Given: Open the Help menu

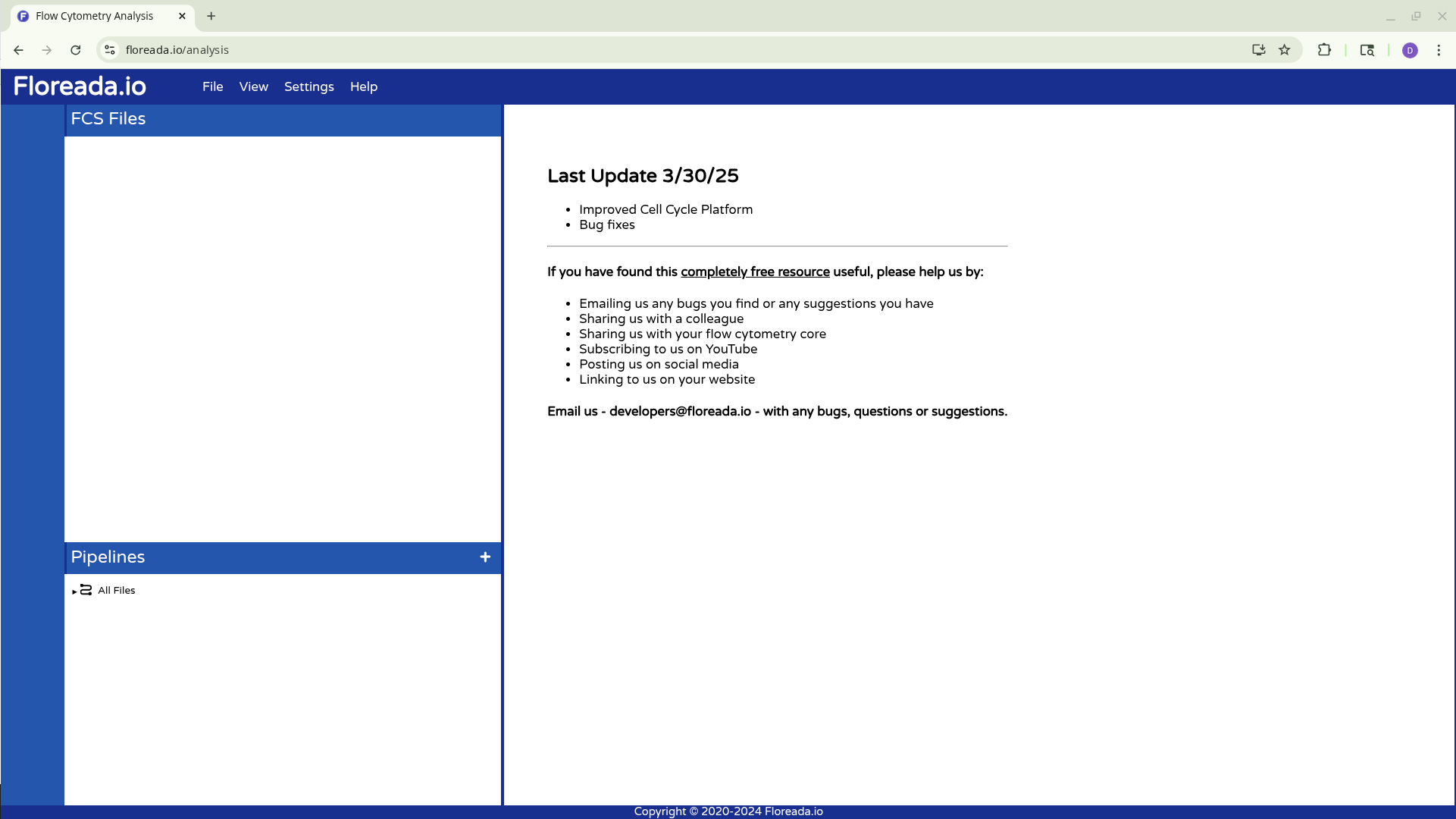Looking at the screenshot, I should [363, 86].
